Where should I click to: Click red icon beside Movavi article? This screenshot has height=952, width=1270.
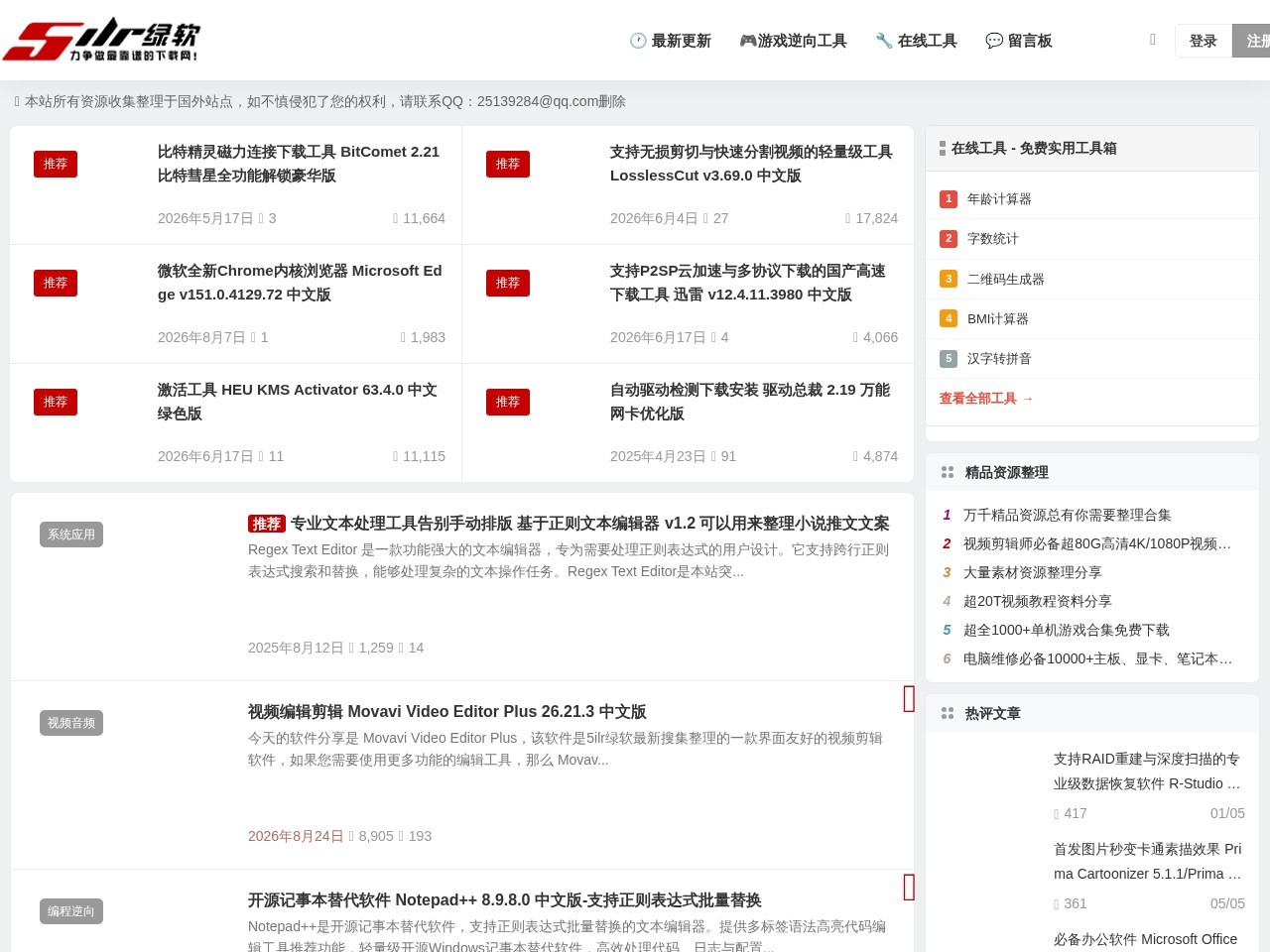[x=909, y=699]
